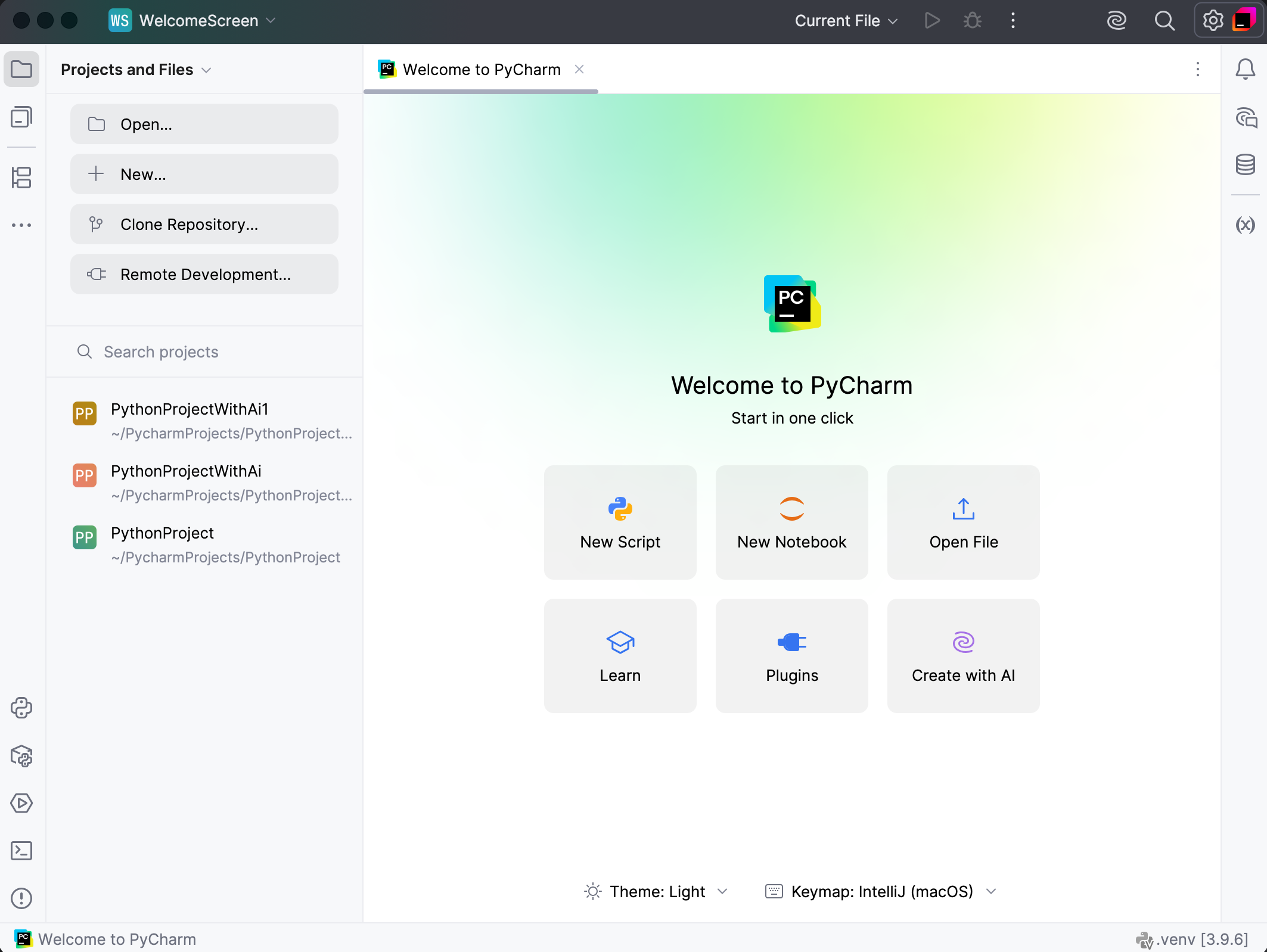Open the Database tool window
1267x952 pixels.
(x=1245, y=164)
